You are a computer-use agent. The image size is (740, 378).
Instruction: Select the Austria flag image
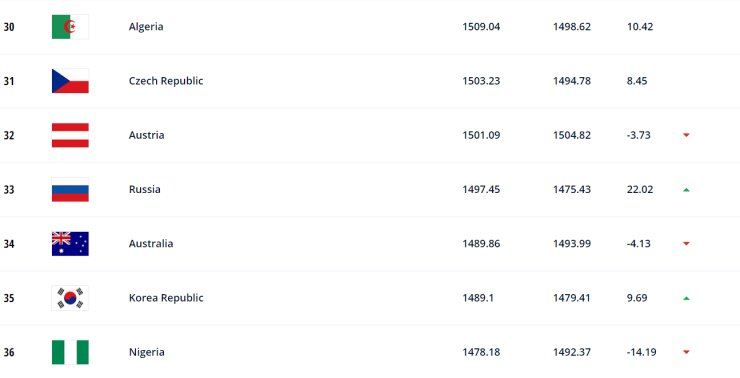tap(70, 135)
